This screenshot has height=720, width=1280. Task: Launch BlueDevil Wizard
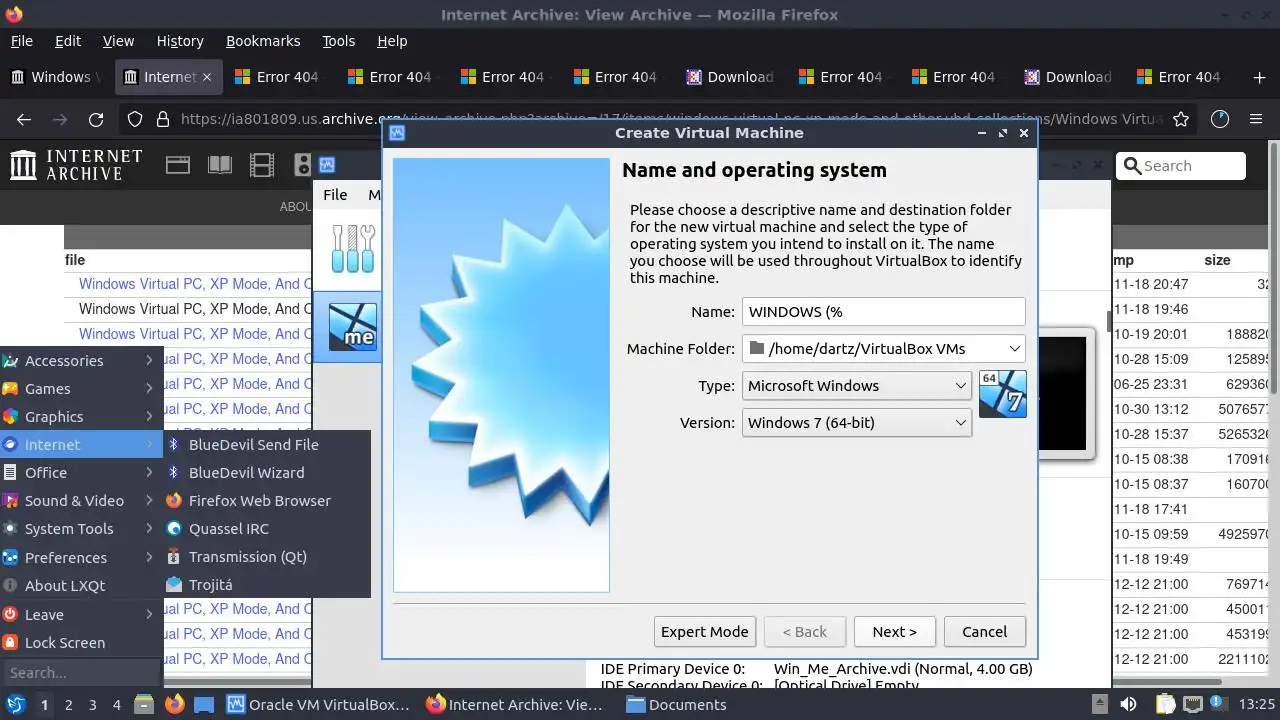click(267, 472)
